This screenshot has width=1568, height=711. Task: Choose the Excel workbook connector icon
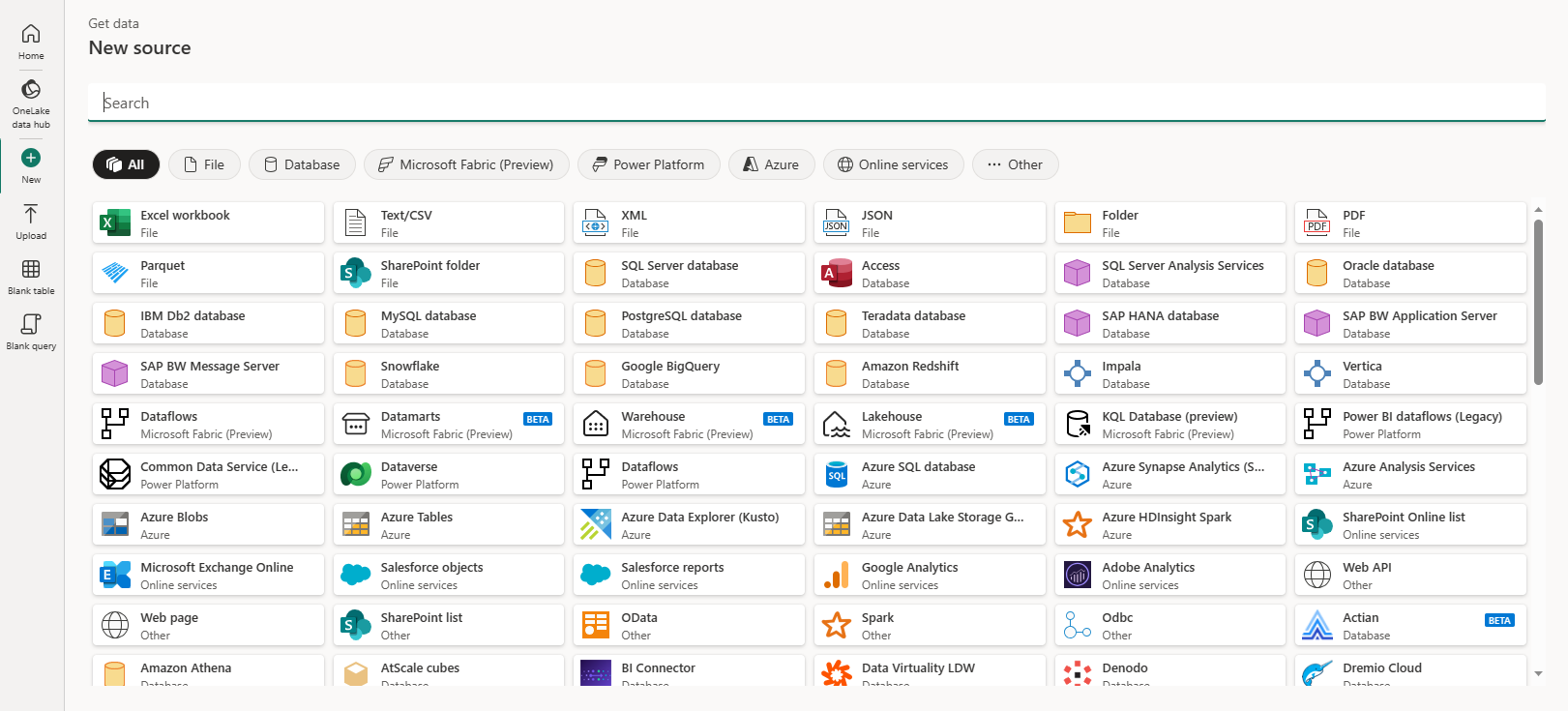116,223
